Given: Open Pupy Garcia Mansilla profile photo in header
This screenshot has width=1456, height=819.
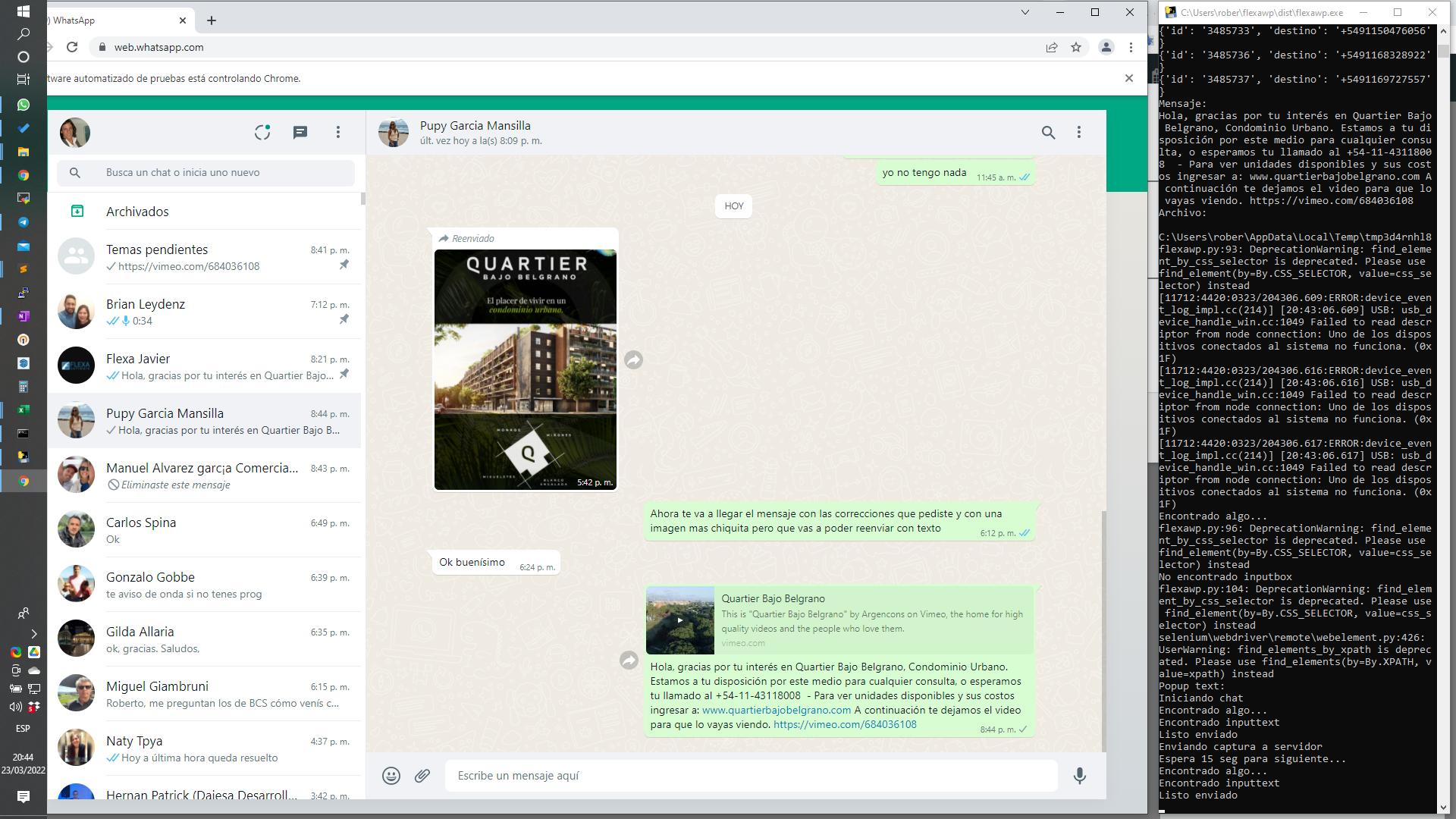Looking at the screenshot, I should pyautogui.click(x=394, y=132).
